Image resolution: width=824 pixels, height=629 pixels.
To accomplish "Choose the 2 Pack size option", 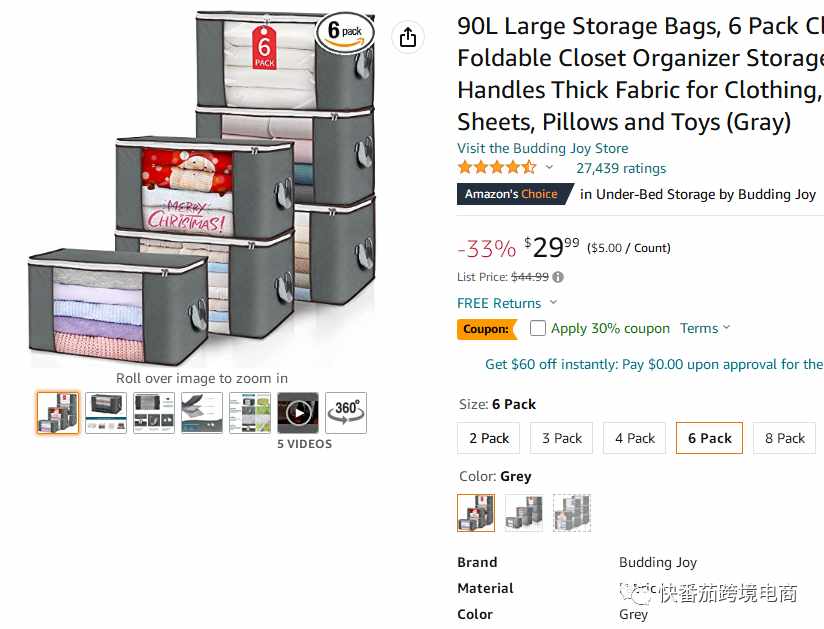I will (x=489, y=438).
